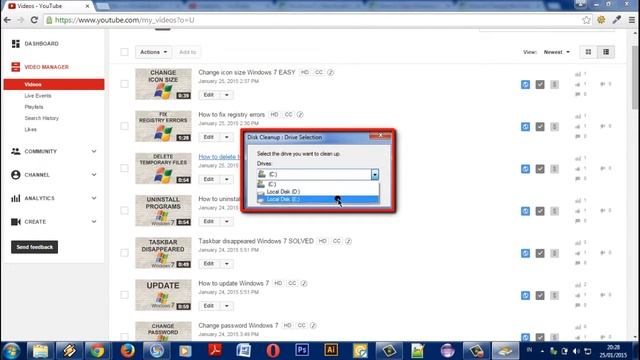Reload the YouTube page
Viewport: 640px width, 360px height.
point(34,20)
